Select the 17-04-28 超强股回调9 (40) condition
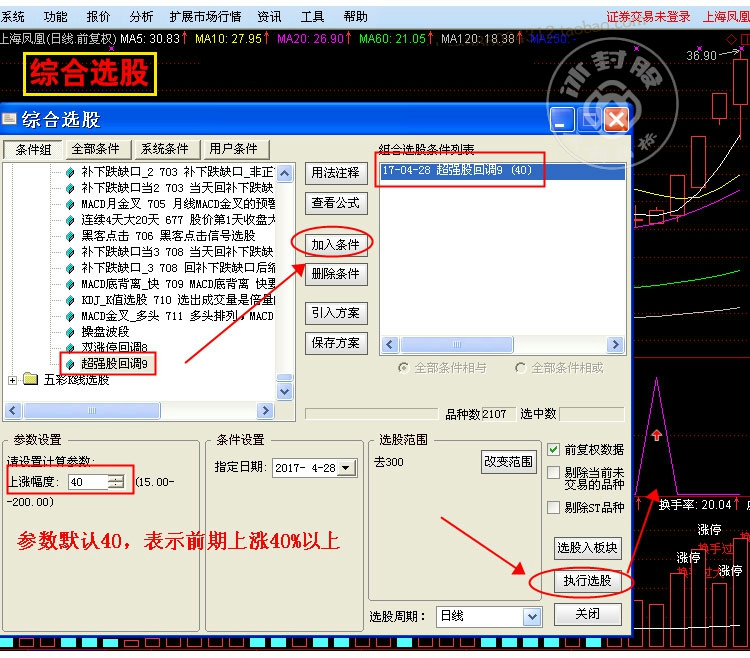 [502, 171]
